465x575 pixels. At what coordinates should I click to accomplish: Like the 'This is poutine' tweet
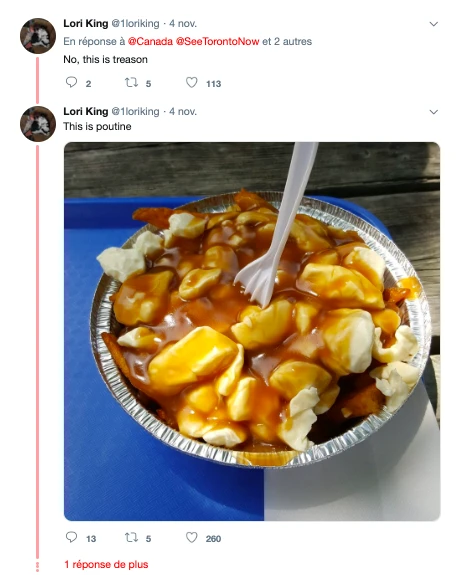coord(191,538)
